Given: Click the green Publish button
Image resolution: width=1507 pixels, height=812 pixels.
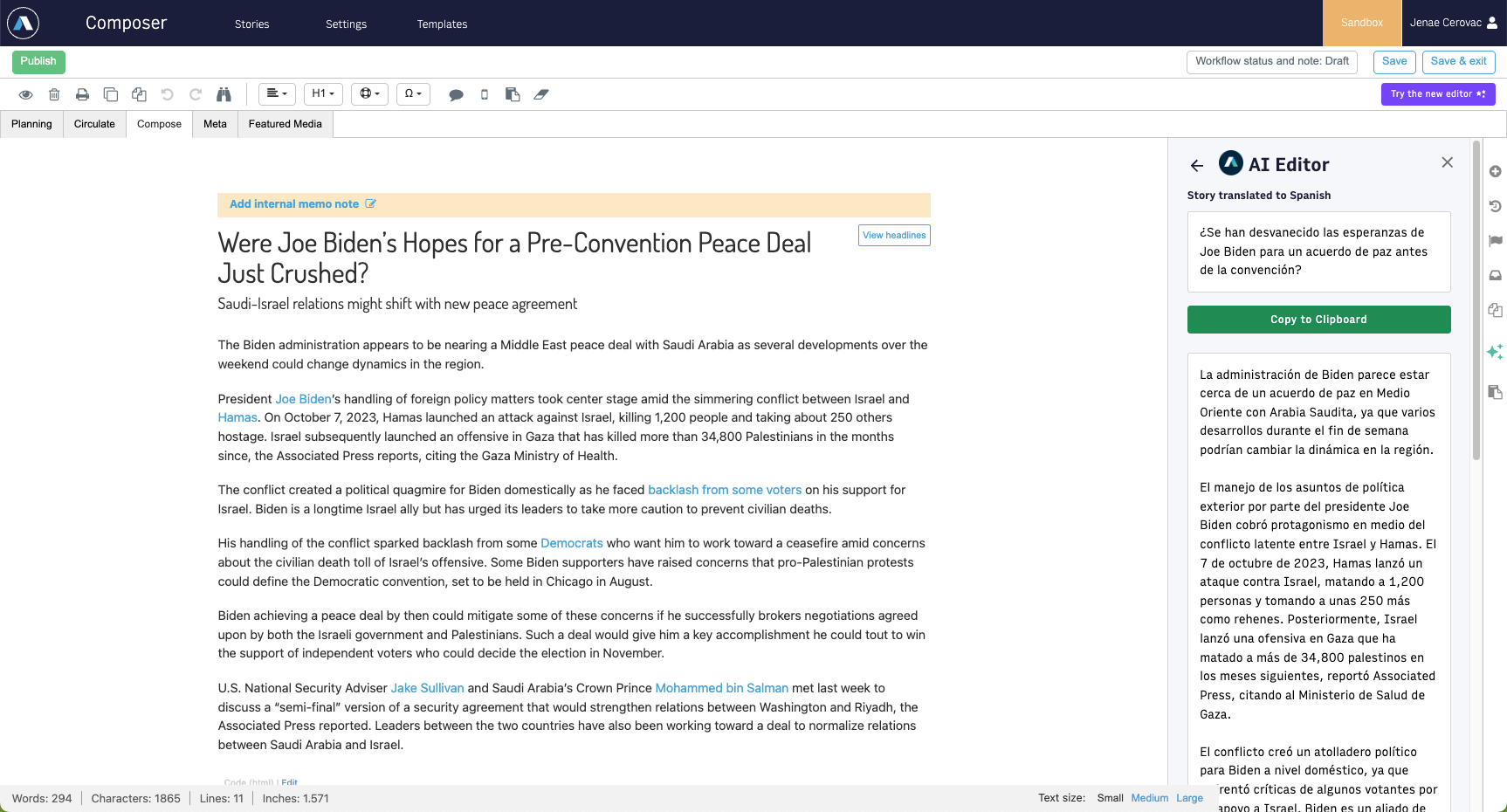Looking at the screenshot, I should coord(38,61).
